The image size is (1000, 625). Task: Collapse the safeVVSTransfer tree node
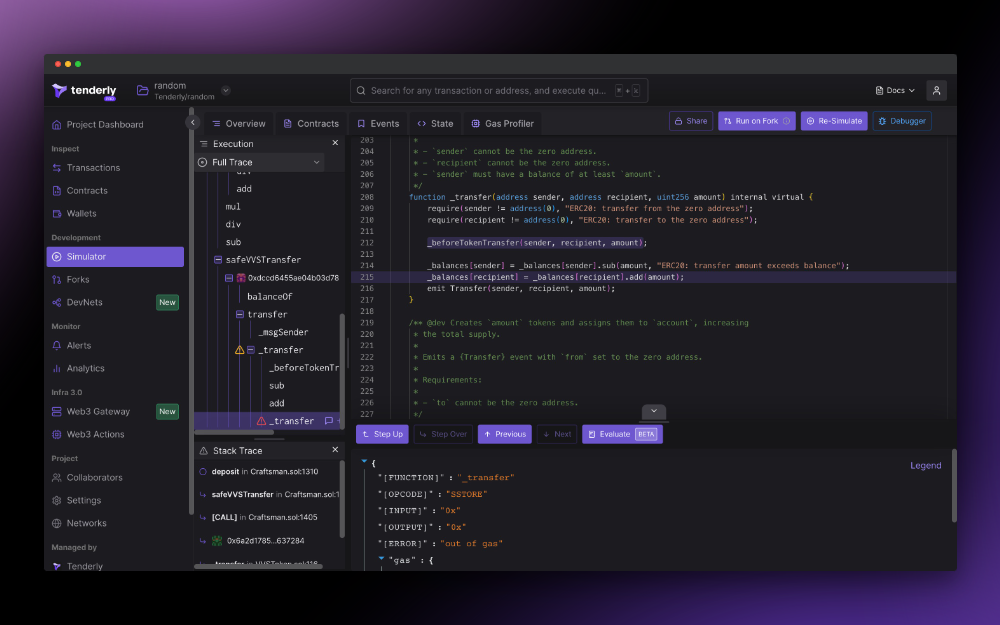coord(218,260)
